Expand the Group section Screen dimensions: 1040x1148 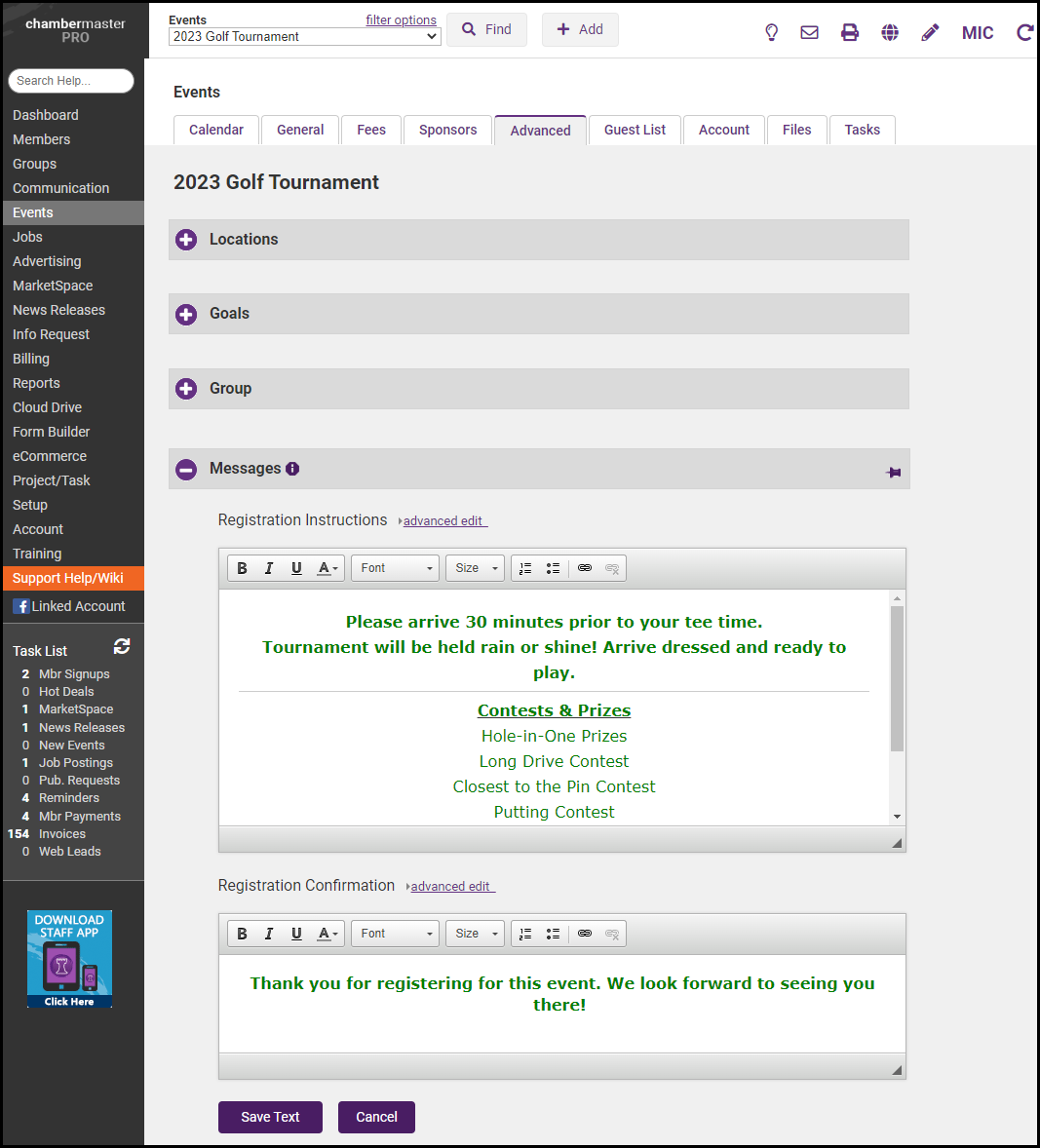click(186, 389)
